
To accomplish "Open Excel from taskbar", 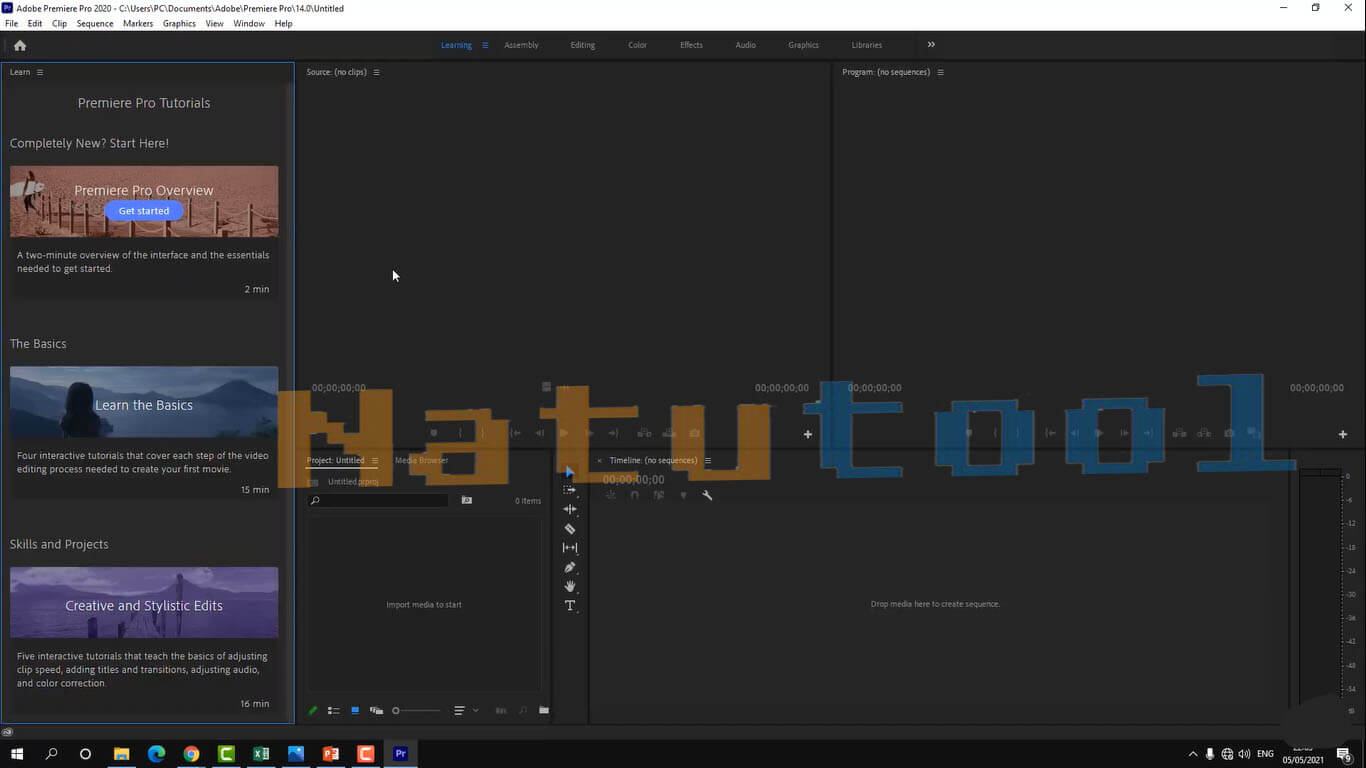I will (261, 754).
